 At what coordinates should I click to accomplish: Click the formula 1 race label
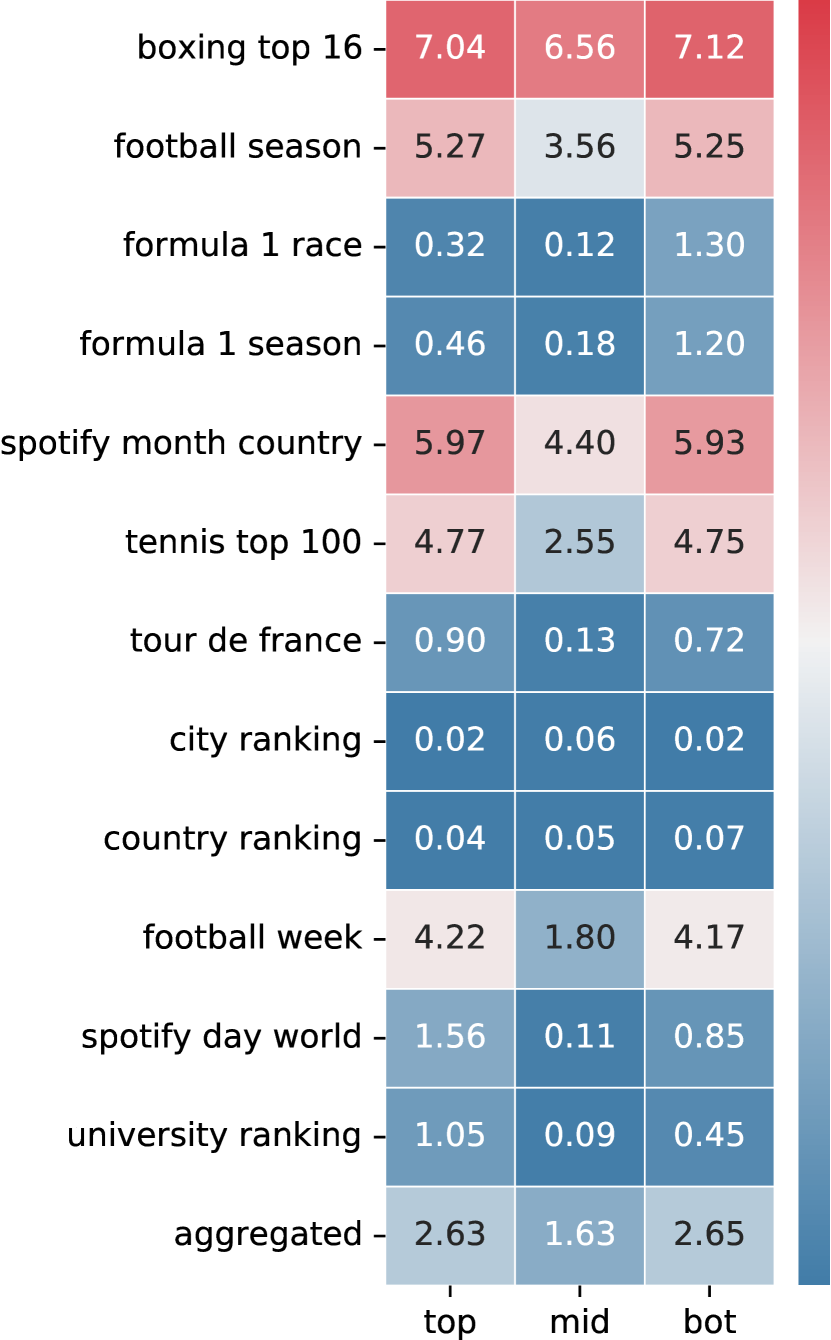coord(242,245)
